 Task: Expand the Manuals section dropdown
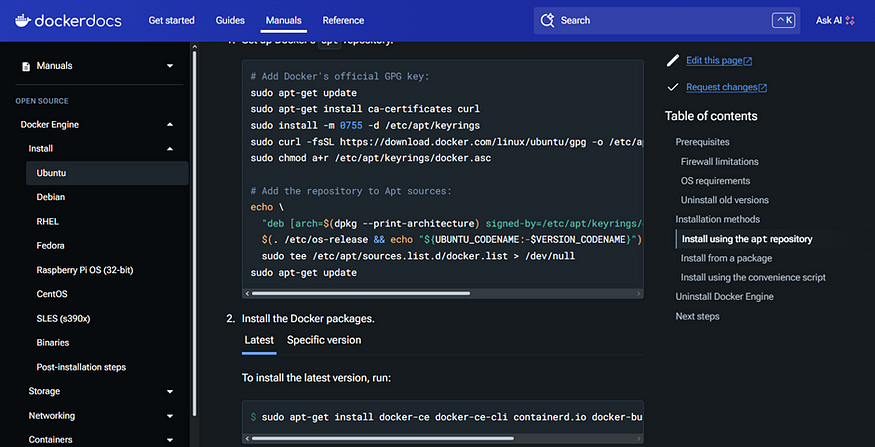tap(170, 66)
